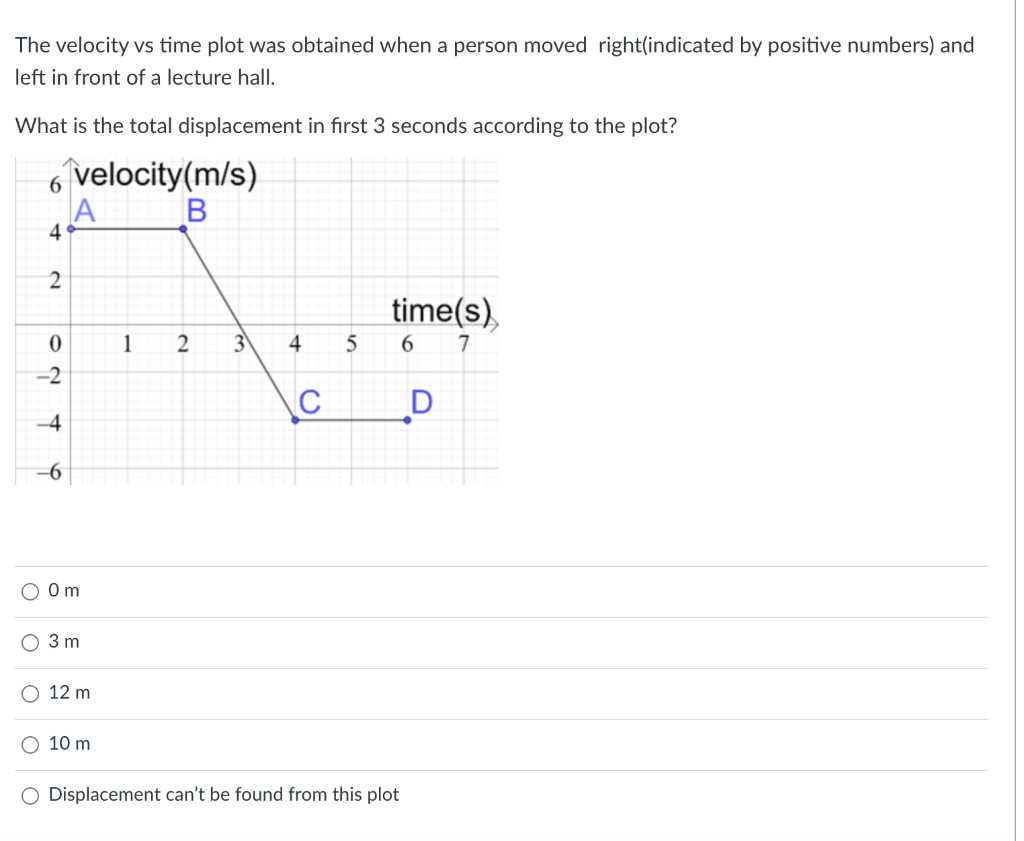Click the 3 m answer label text
The height and width of the screenshot is (841, 1024).
pyautogui.click(x=64, y=642)
